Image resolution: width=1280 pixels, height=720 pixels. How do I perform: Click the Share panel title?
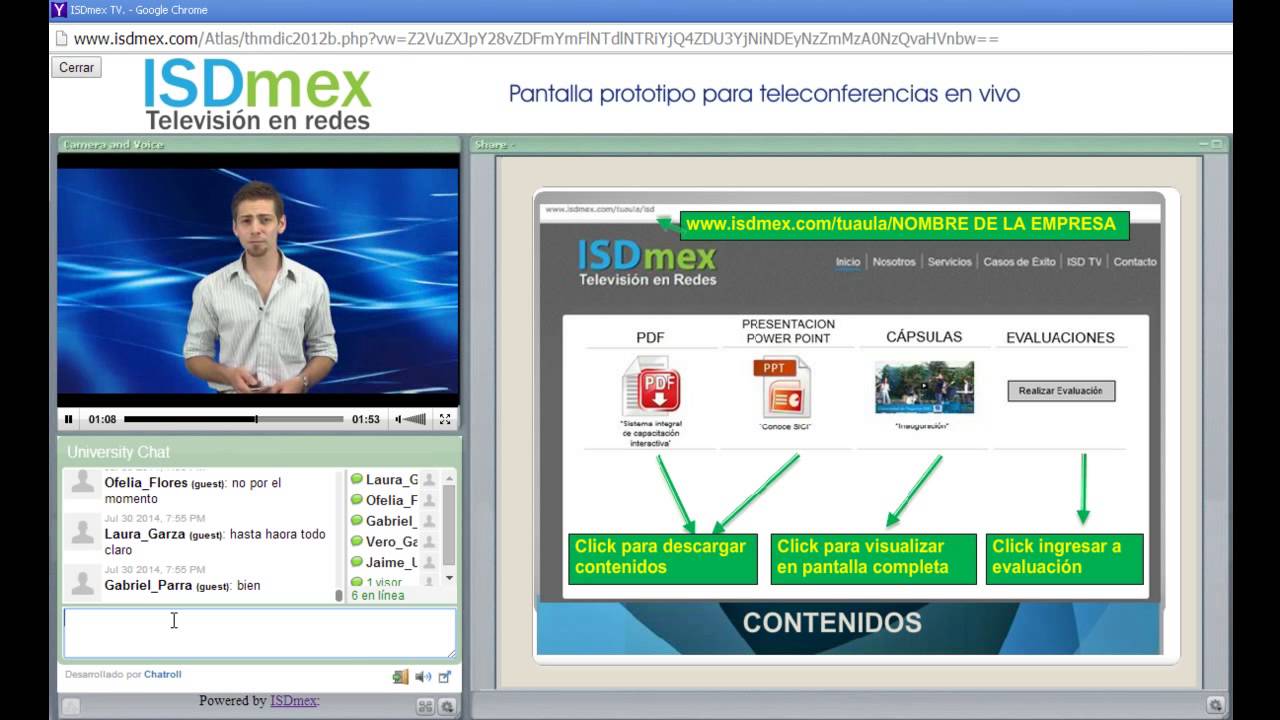(491, 145)
